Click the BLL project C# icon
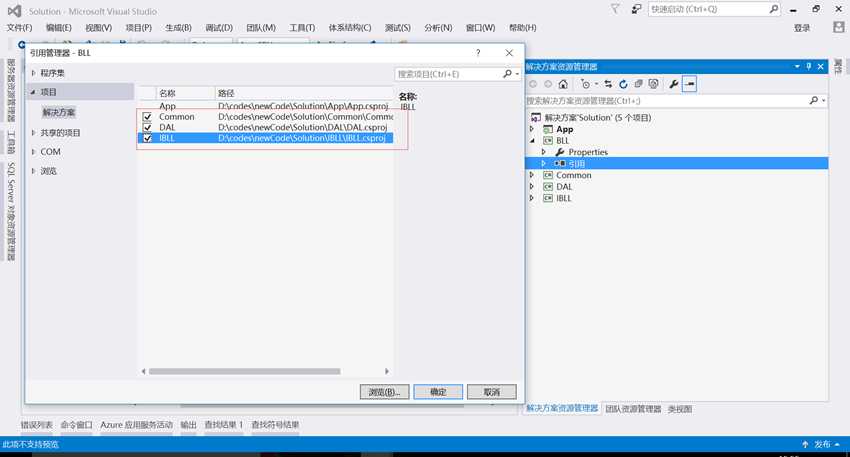Screen dimensions: 850x457 point(548,140)
